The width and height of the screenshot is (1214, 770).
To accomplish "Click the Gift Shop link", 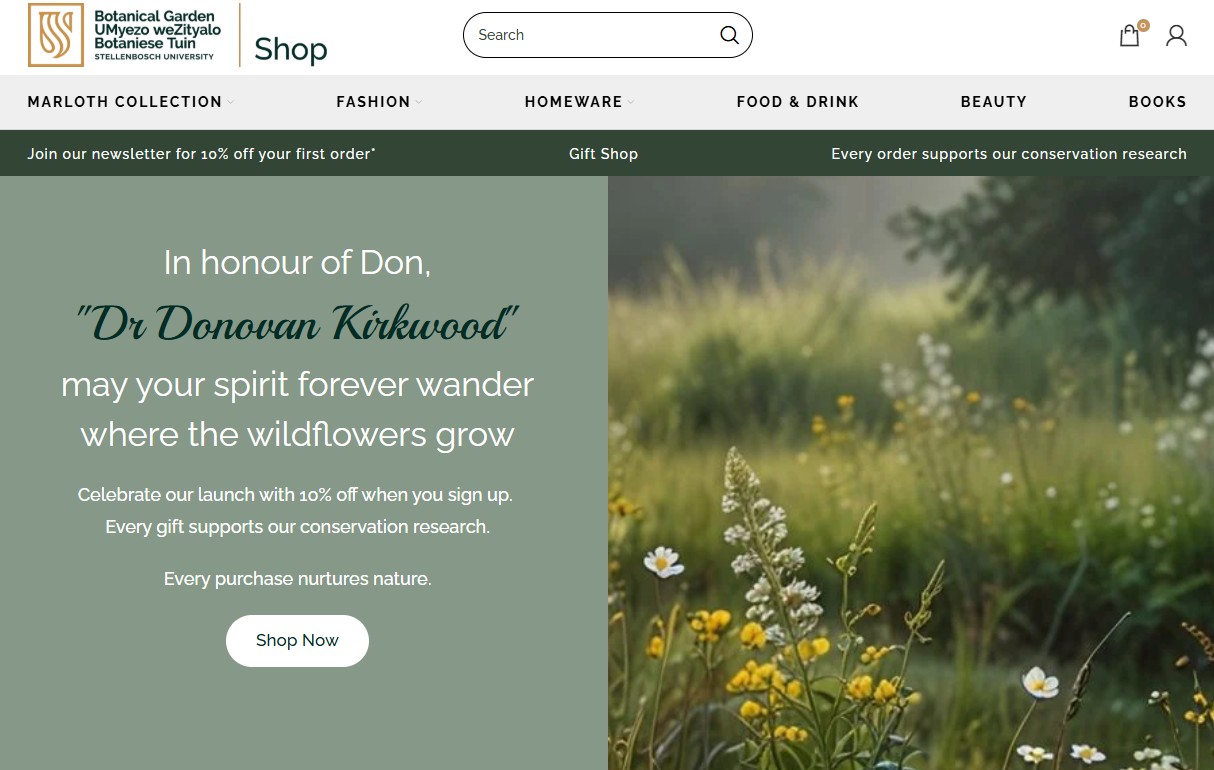I will (x=603, y=154).
